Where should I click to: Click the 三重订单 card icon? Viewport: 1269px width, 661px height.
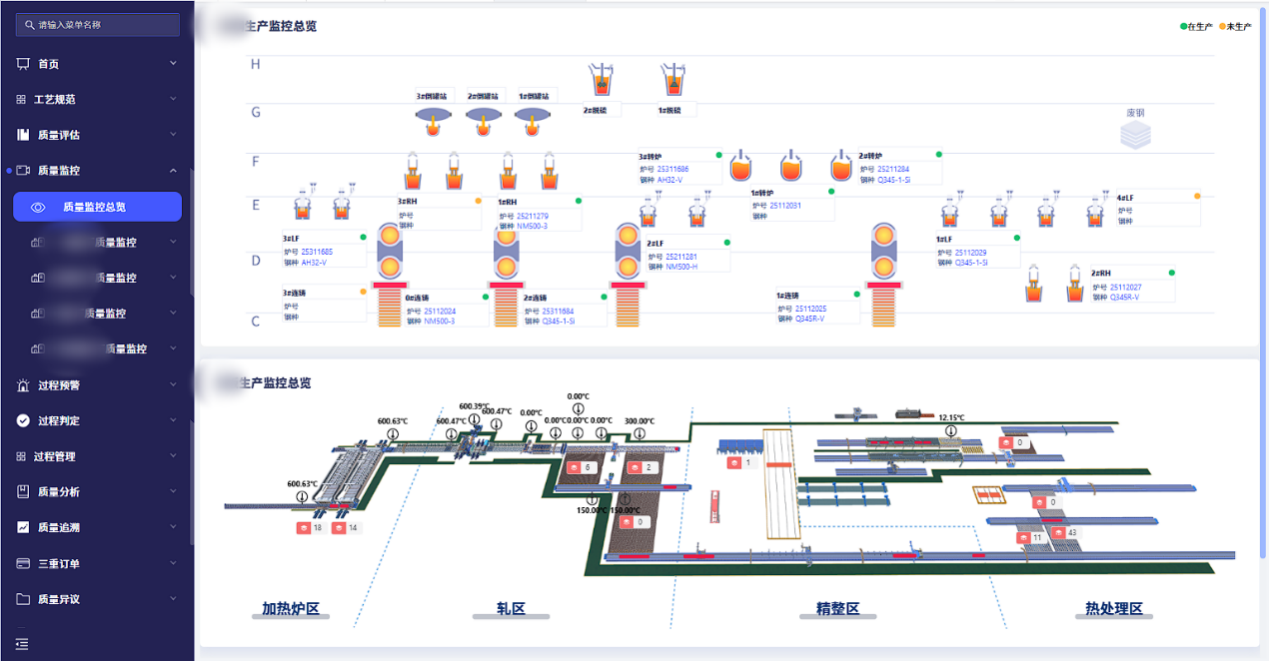point(23,564)
